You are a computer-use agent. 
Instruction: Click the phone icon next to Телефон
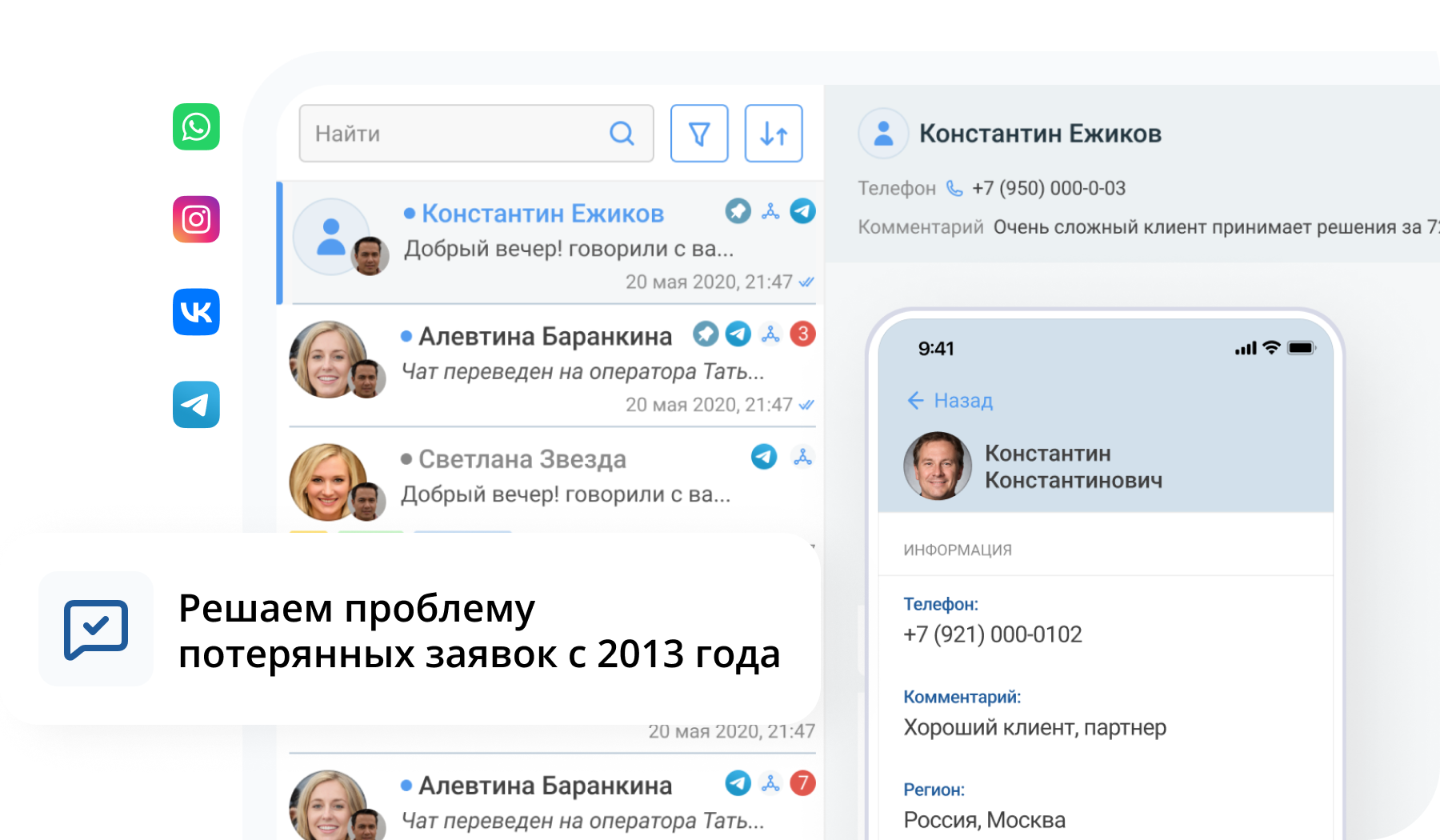tap(954, 188)
